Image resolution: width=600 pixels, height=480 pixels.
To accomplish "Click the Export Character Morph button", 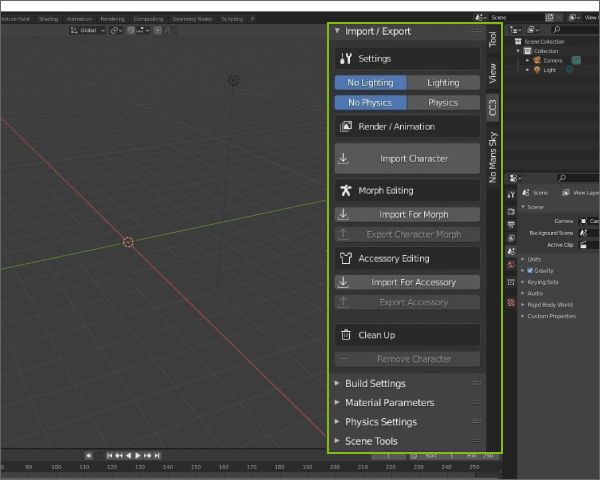I will coord(407,234).
